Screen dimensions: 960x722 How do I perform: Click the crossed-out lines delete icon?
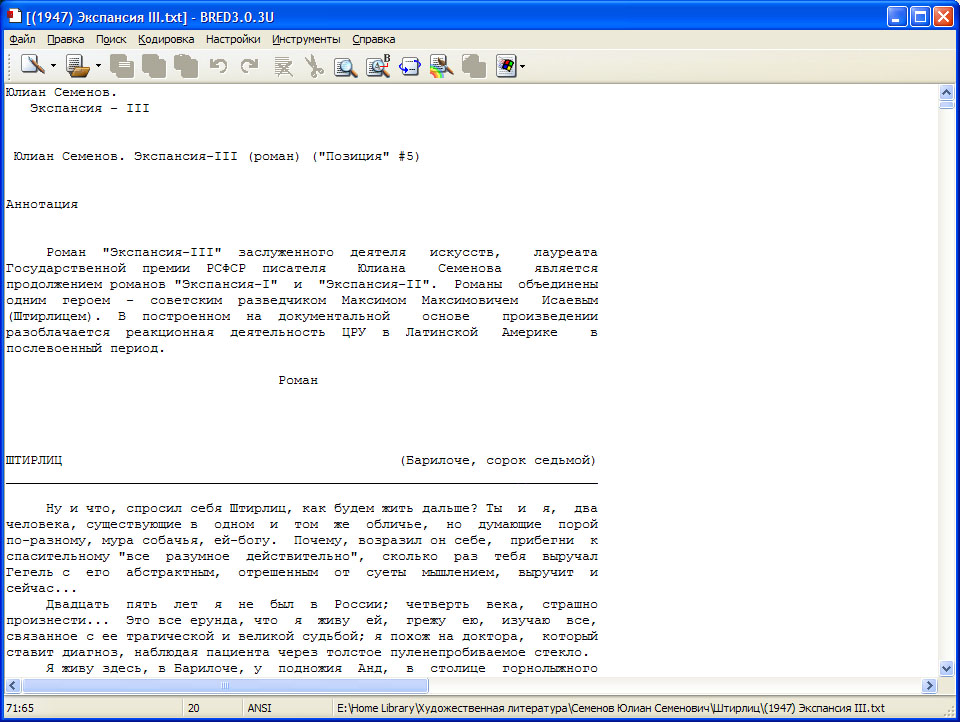click(283, 66)
